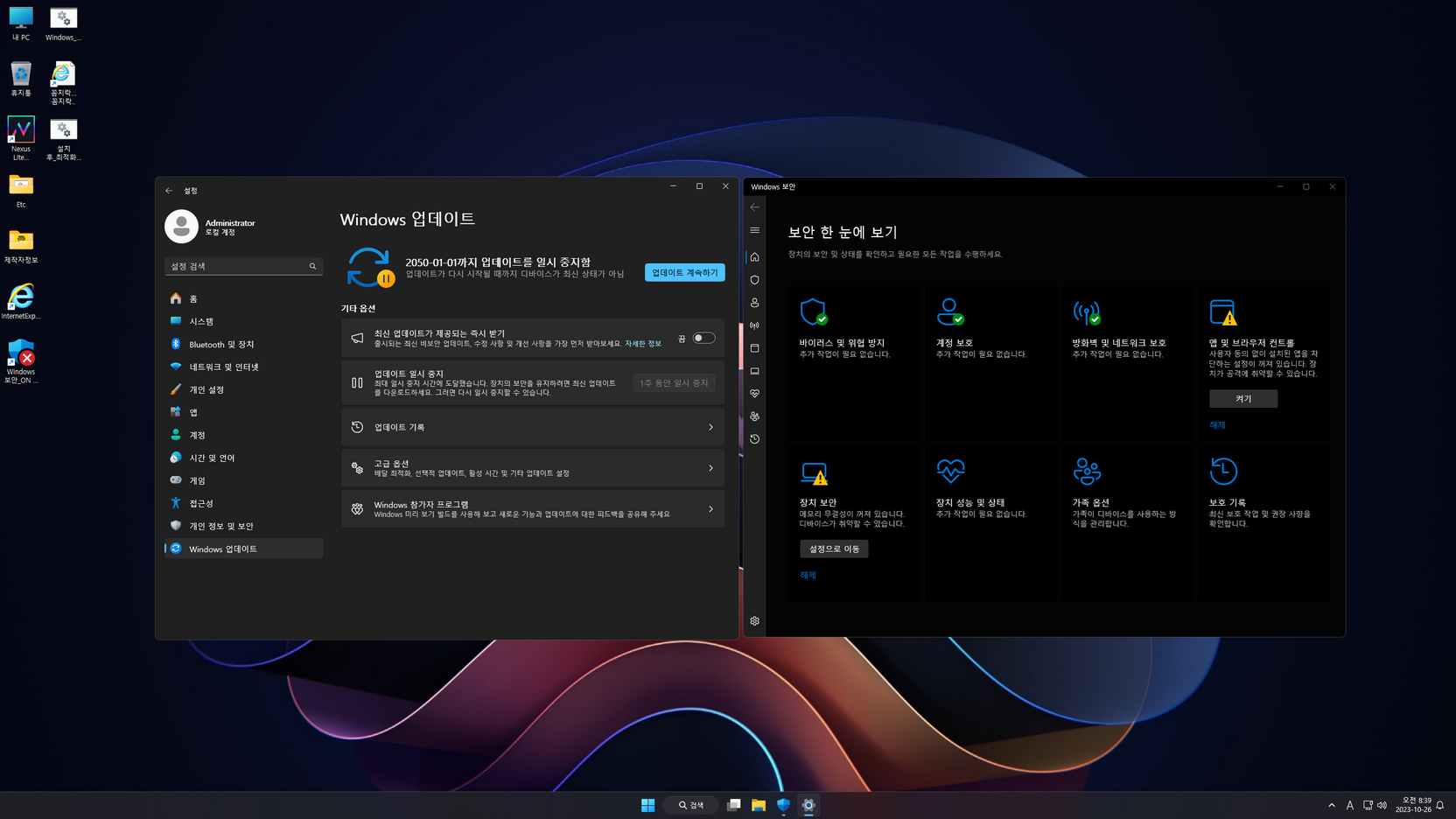Image resolution: width=1456 pixels, height=819 pixels.
Task: Open Task View on taskbar
Action: pyautogui.click(x=733, y=805)
